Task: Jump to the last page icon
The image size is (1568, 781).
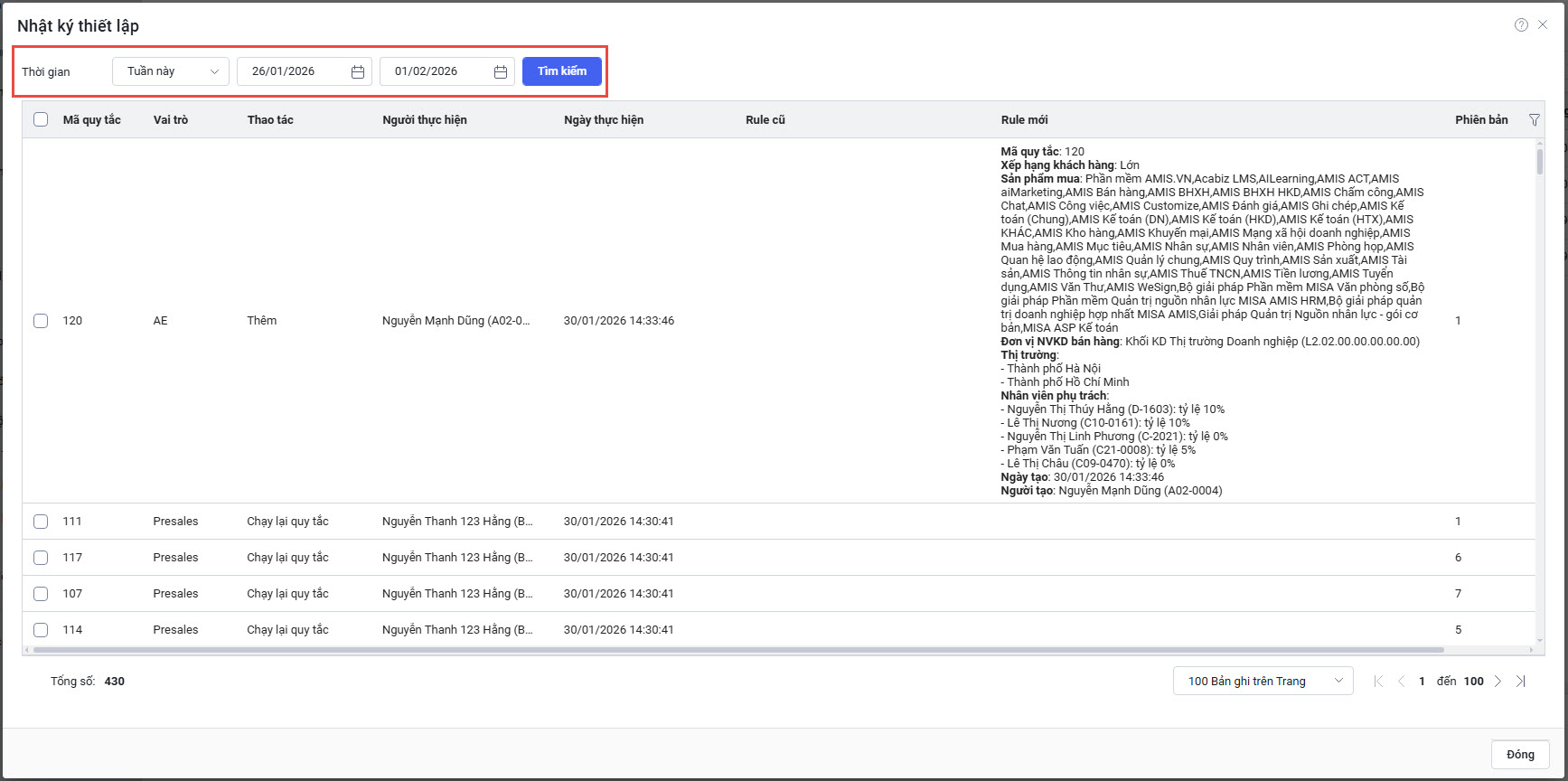Action: coord(1521,682)
